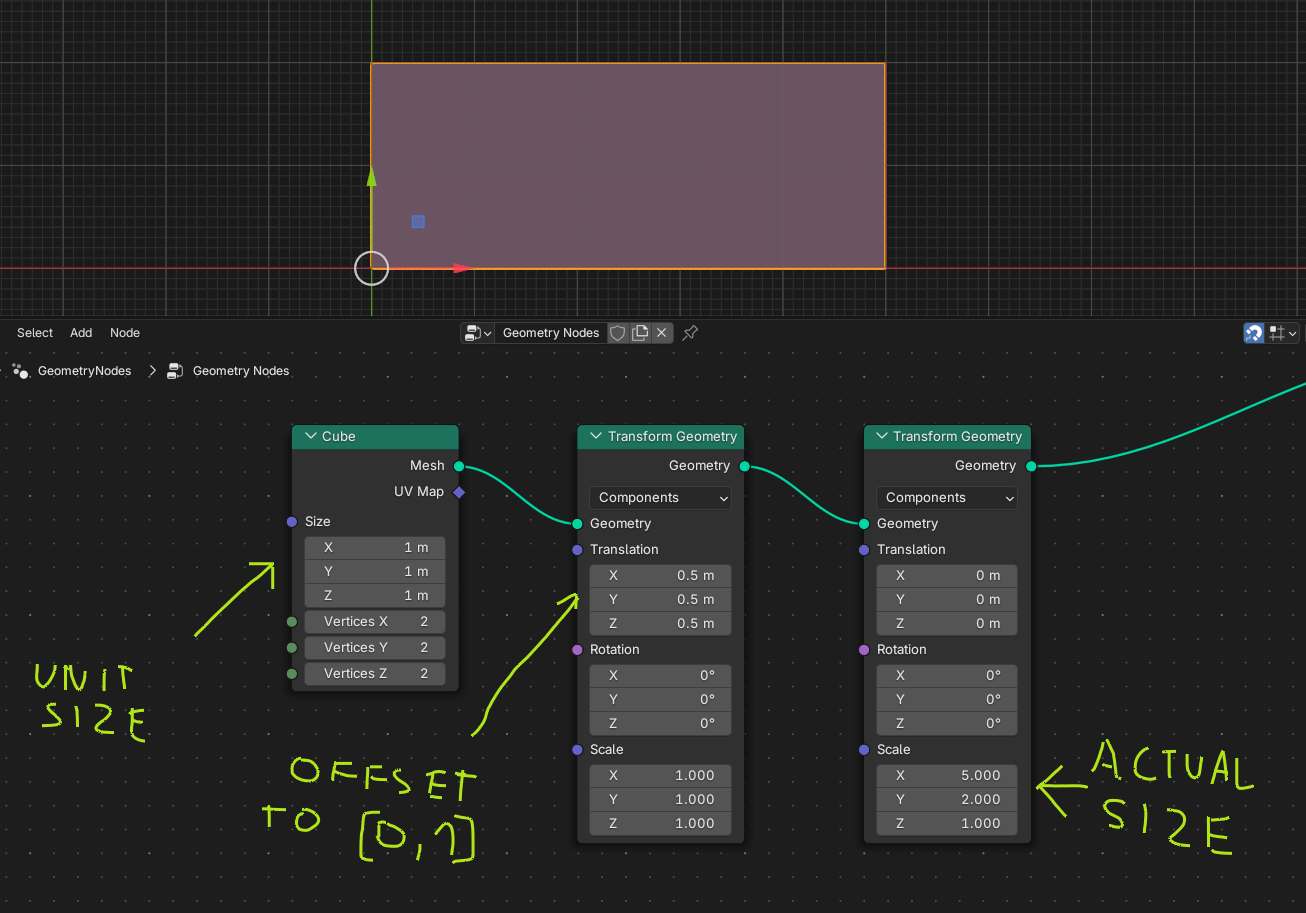
Task: Toggle the fake user shield icon
Action: click(618, 333)
